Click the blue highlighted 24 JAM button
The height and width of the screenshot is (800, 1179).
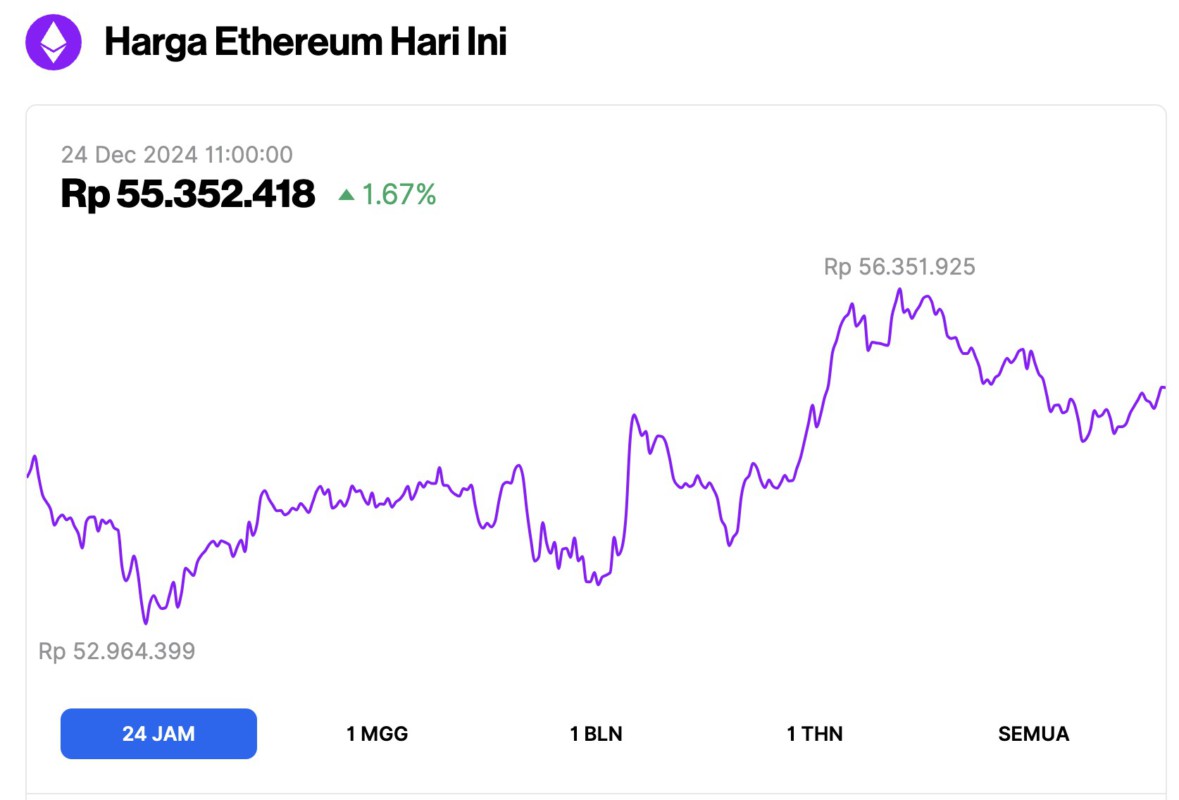pyautogui.click(x=158, y=733)
